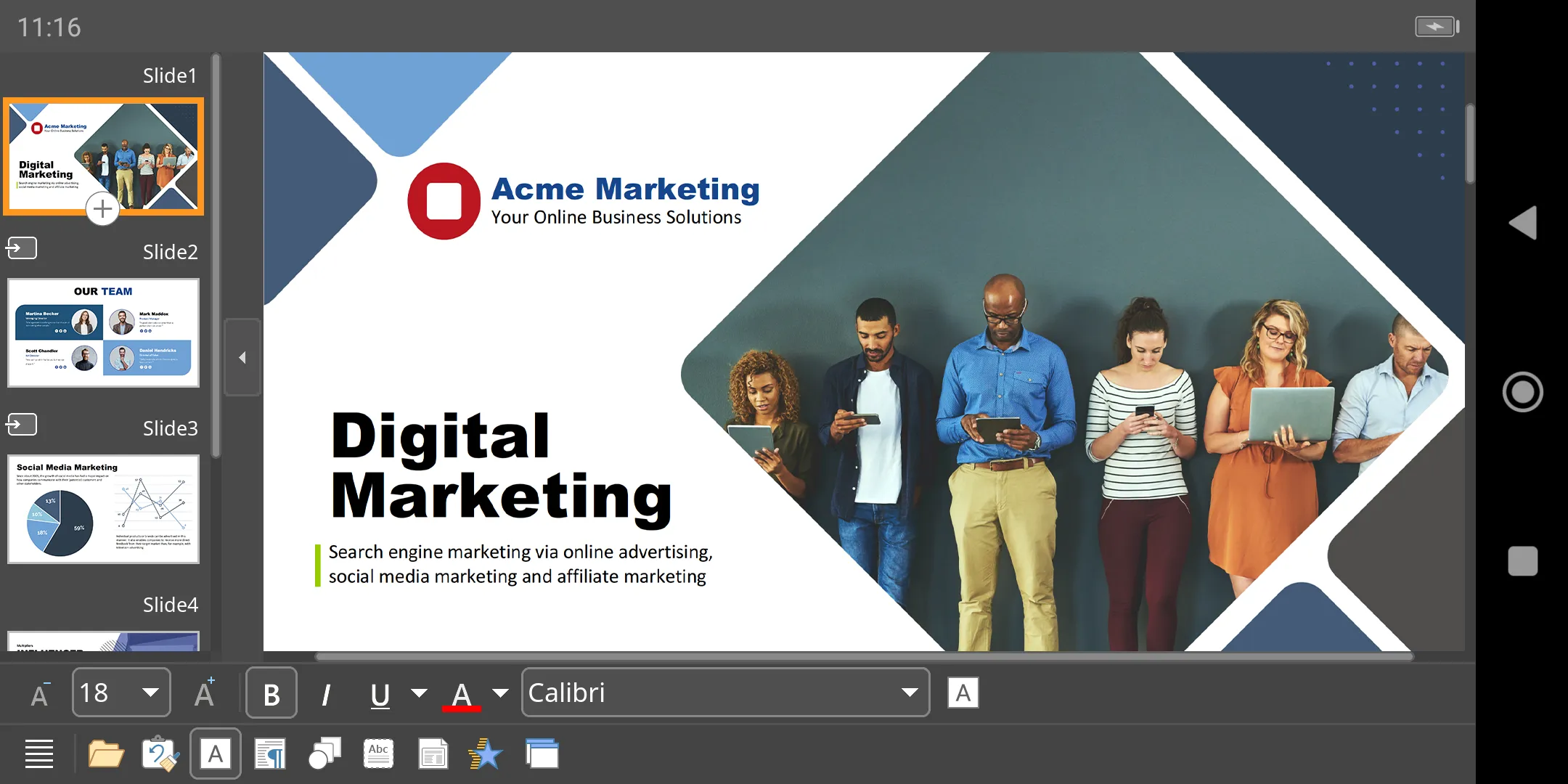Viewport: 1568px width, 784px height.
Task: Toggle slide export or share icon
Action: click(20, 248)
